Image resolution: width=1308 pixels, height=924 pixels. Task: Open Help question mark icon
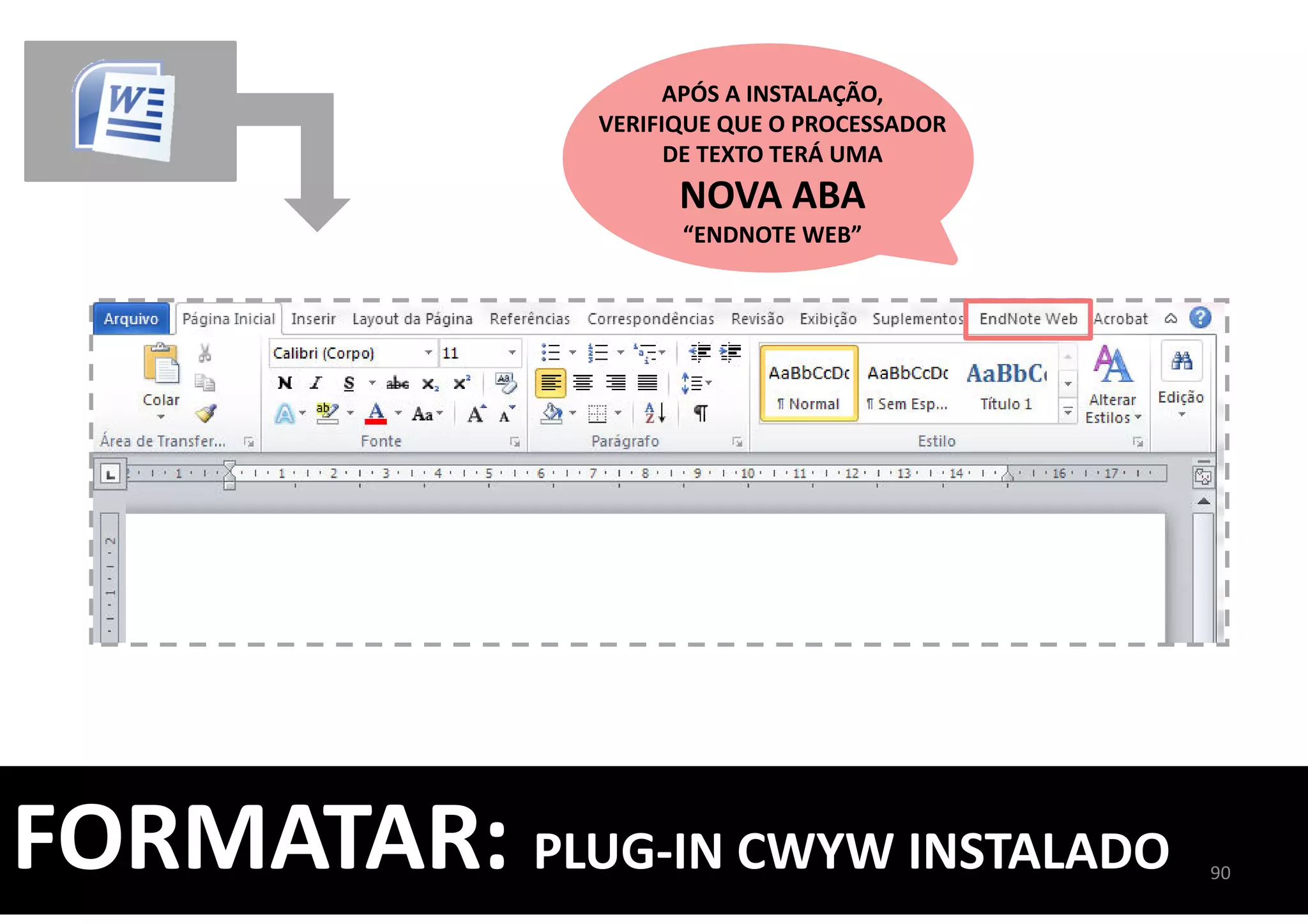pyautogui.click(x=1201, y=317)
